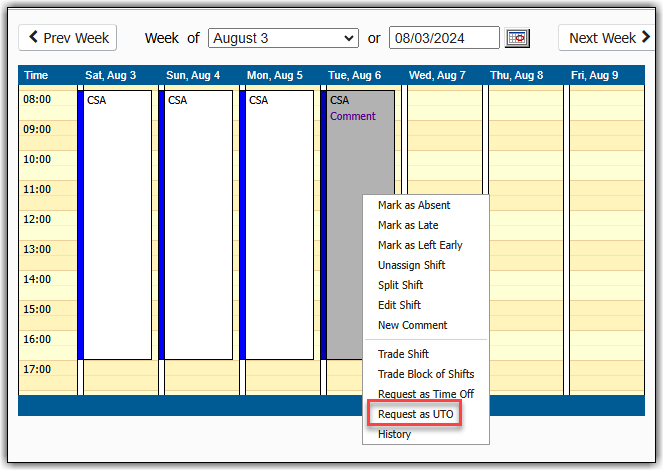This screenshot has height=471, width=664.
Task: Open the calendar date picker icon
Action: 517,38
